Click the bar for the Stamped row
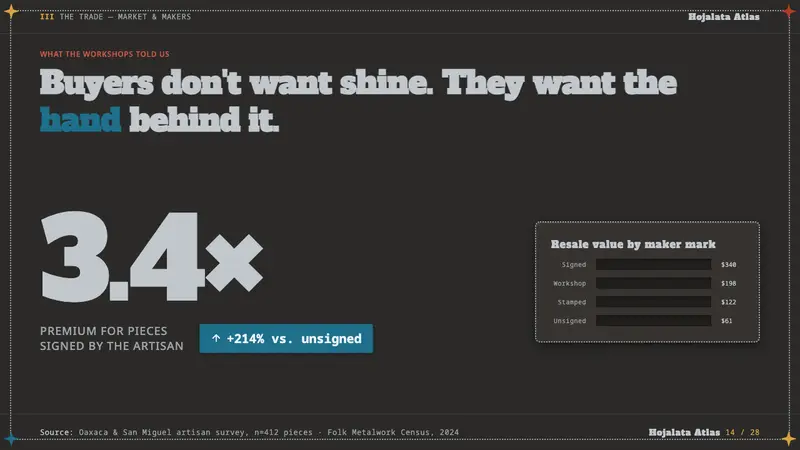800x450 pixels. point(654,302)
